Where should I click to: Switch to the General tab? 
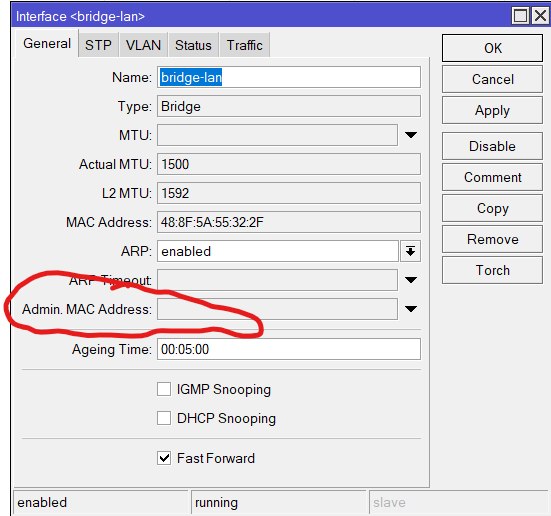tap(47, 44)
